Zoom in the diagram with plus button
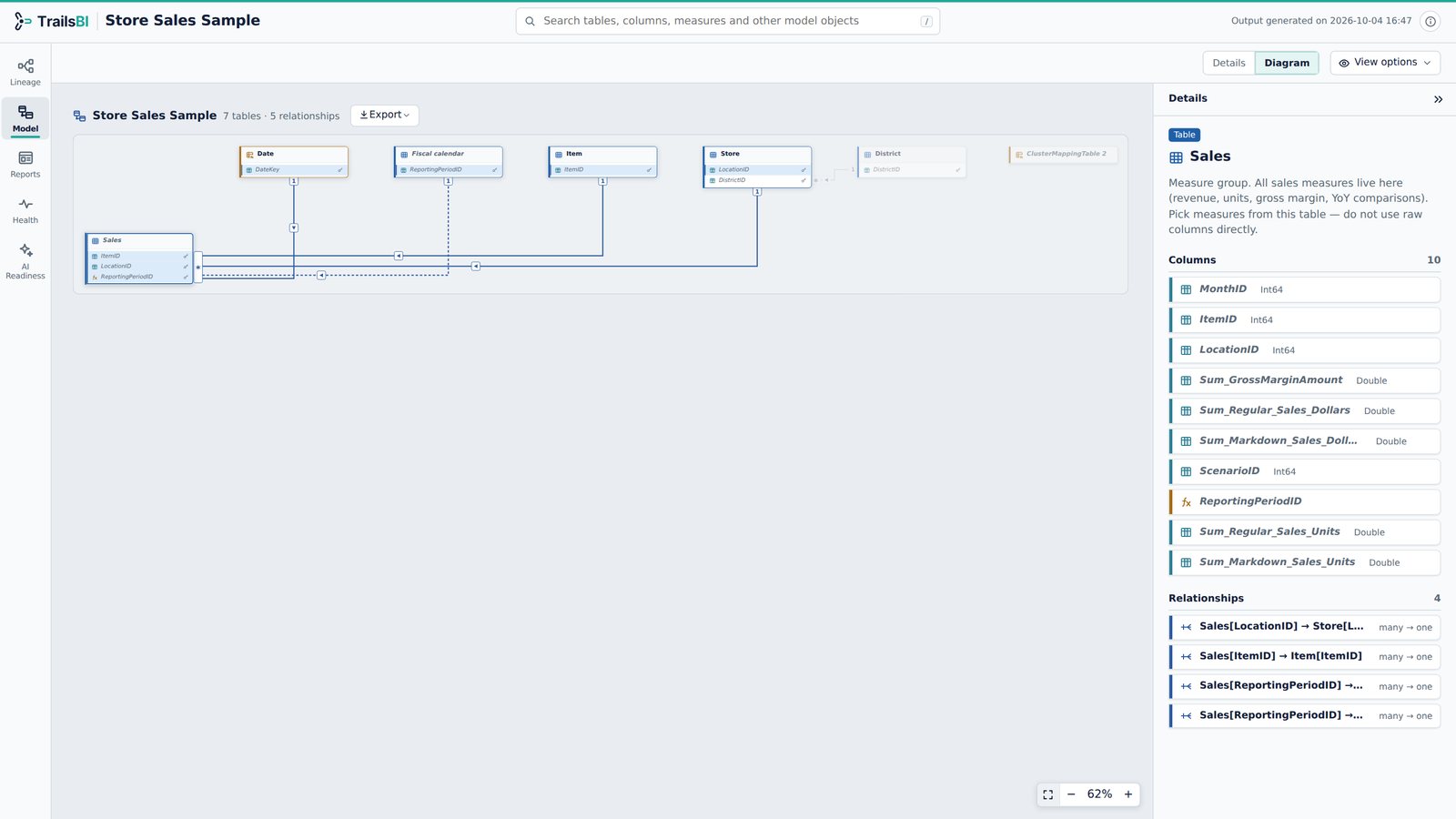The image size is (1456, 819). point(1128,794)
